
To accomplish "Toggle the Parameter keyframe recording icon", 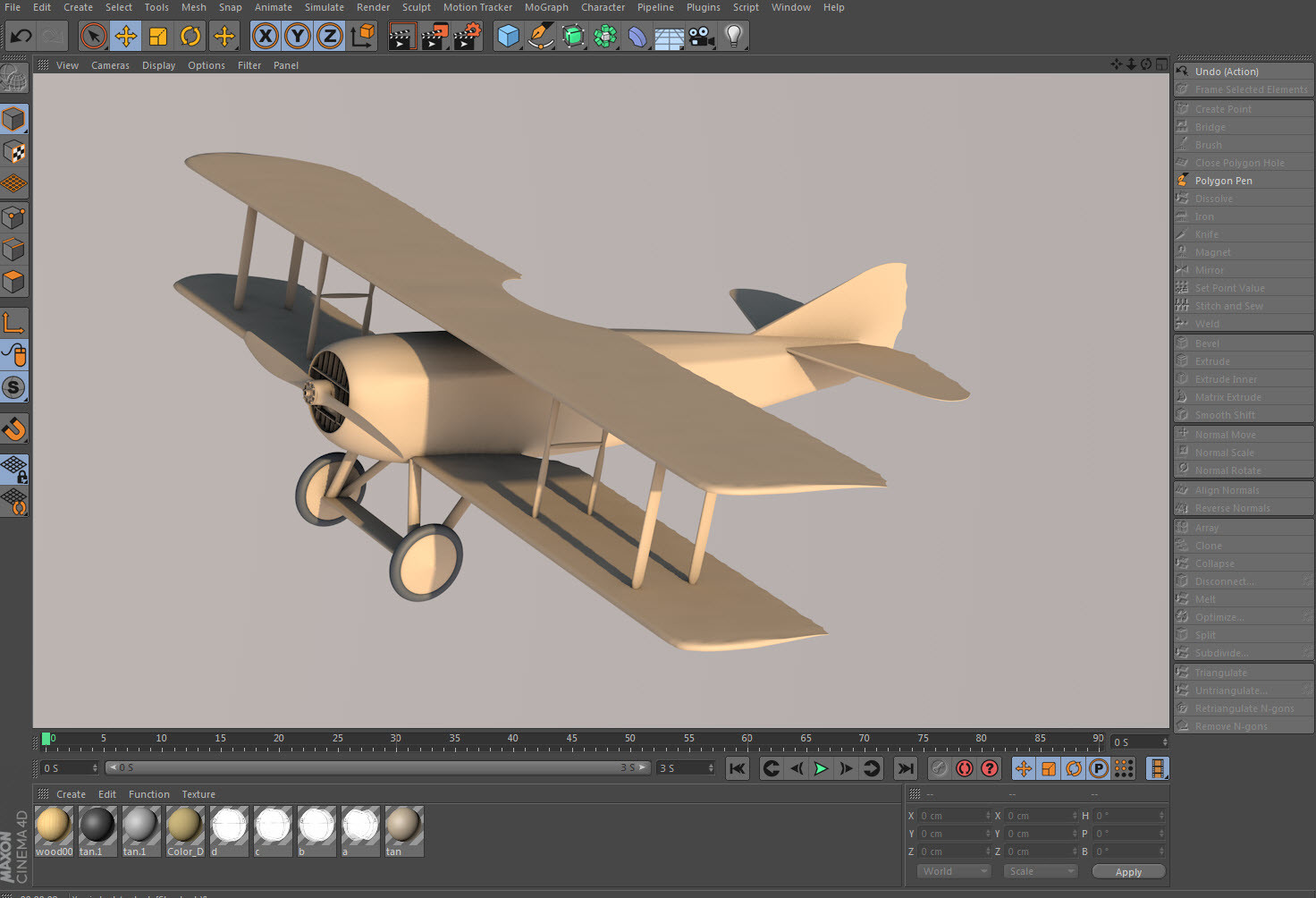I will point(1099,768).
